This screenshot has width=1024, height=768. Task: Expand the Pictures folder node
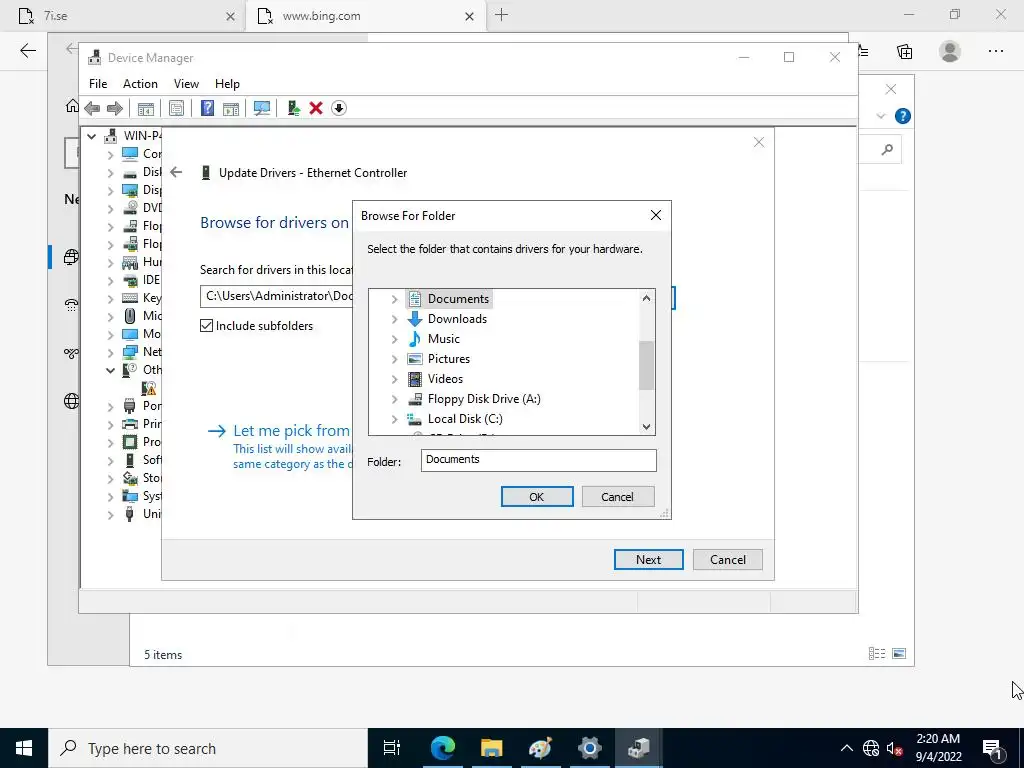[x=394, y=359]
